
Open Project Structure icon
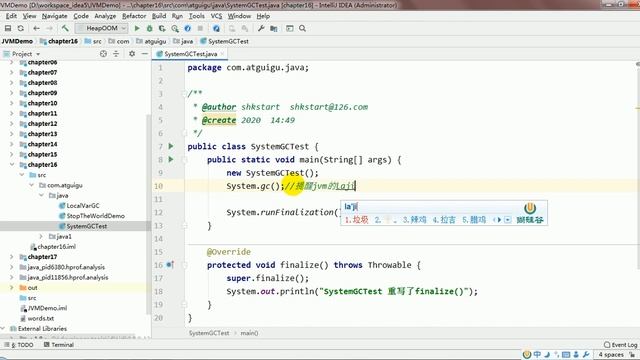point(273,28)
